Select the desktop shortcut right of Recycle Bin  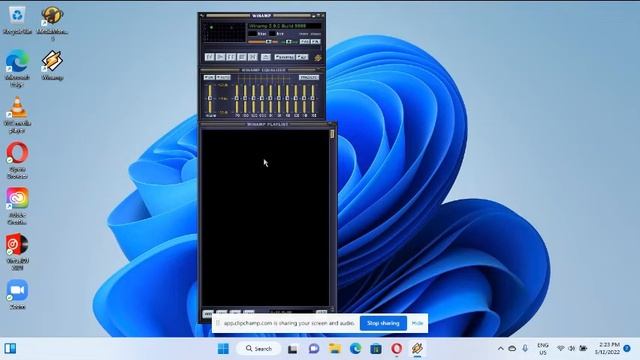[x=52, y=23]
